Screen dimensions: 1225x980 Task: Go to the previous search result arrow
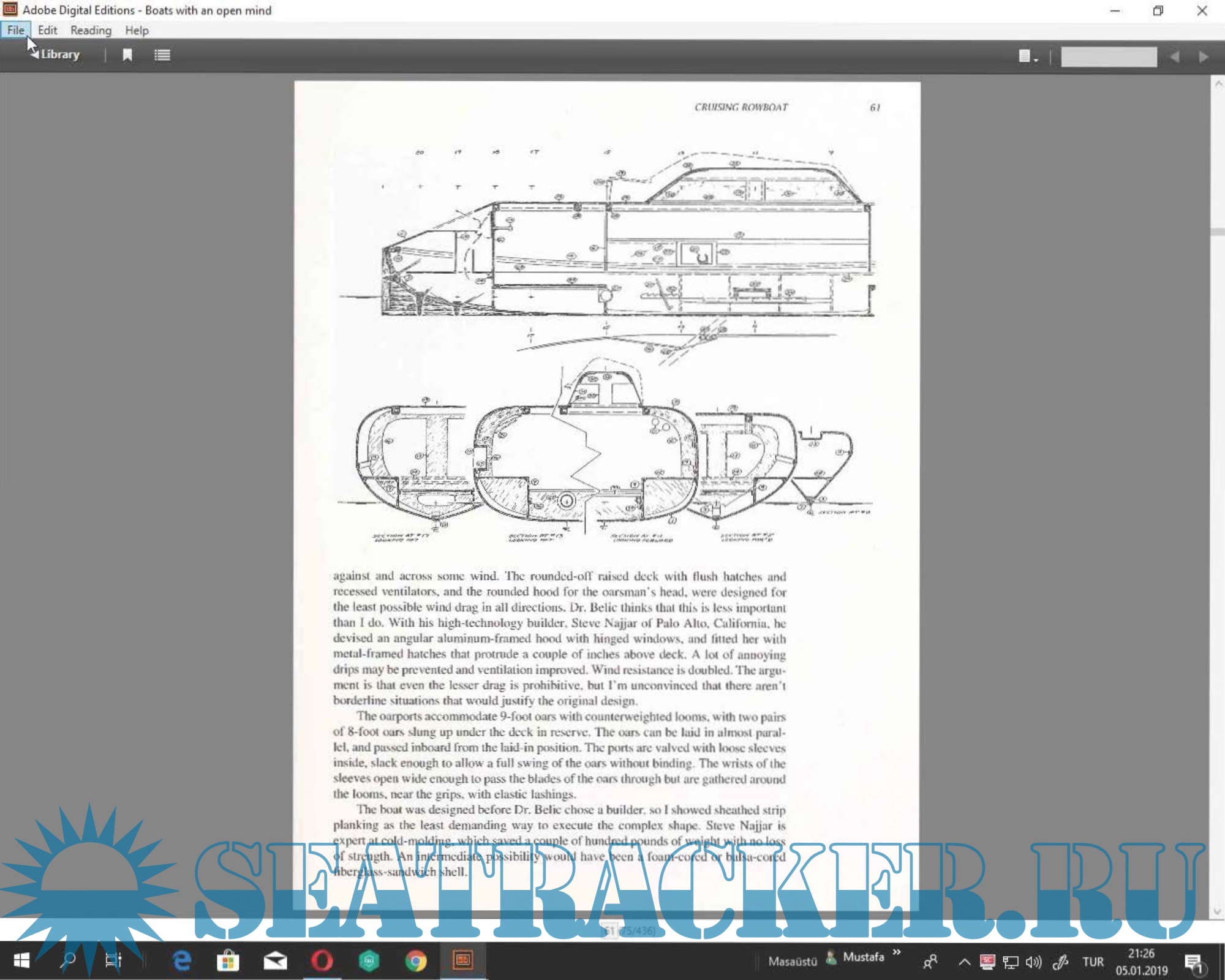1174,57
